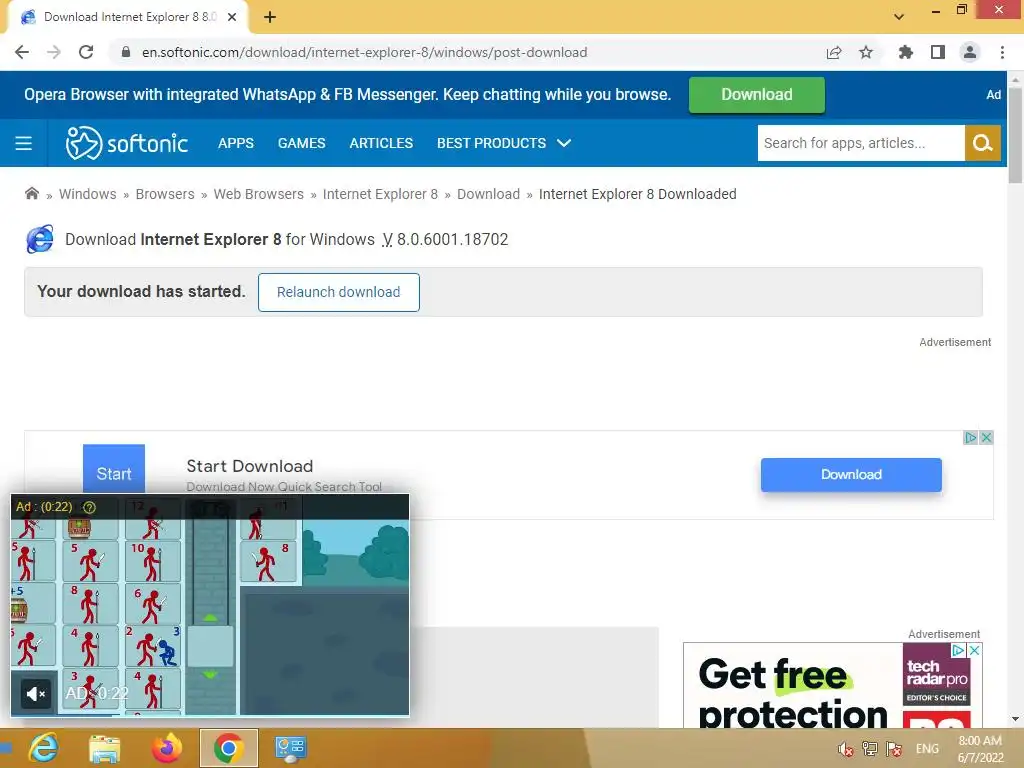This screenshot has height=768, width=1024.
Task: Click the Start Download ad headline
Action: click(249, 466)
